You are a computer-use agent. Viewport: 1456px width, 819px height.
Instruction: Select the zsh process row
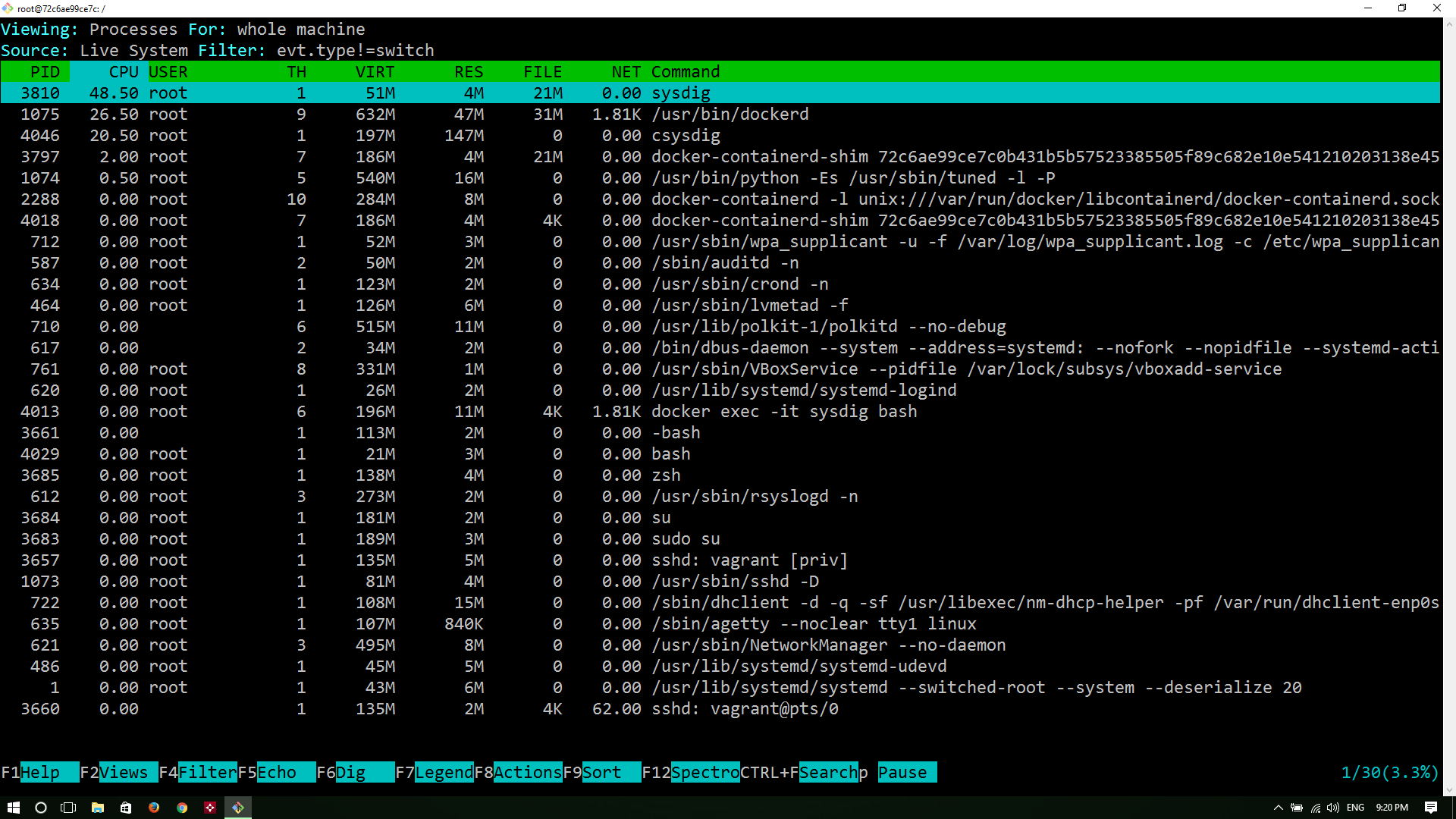[x=720, y=475]
